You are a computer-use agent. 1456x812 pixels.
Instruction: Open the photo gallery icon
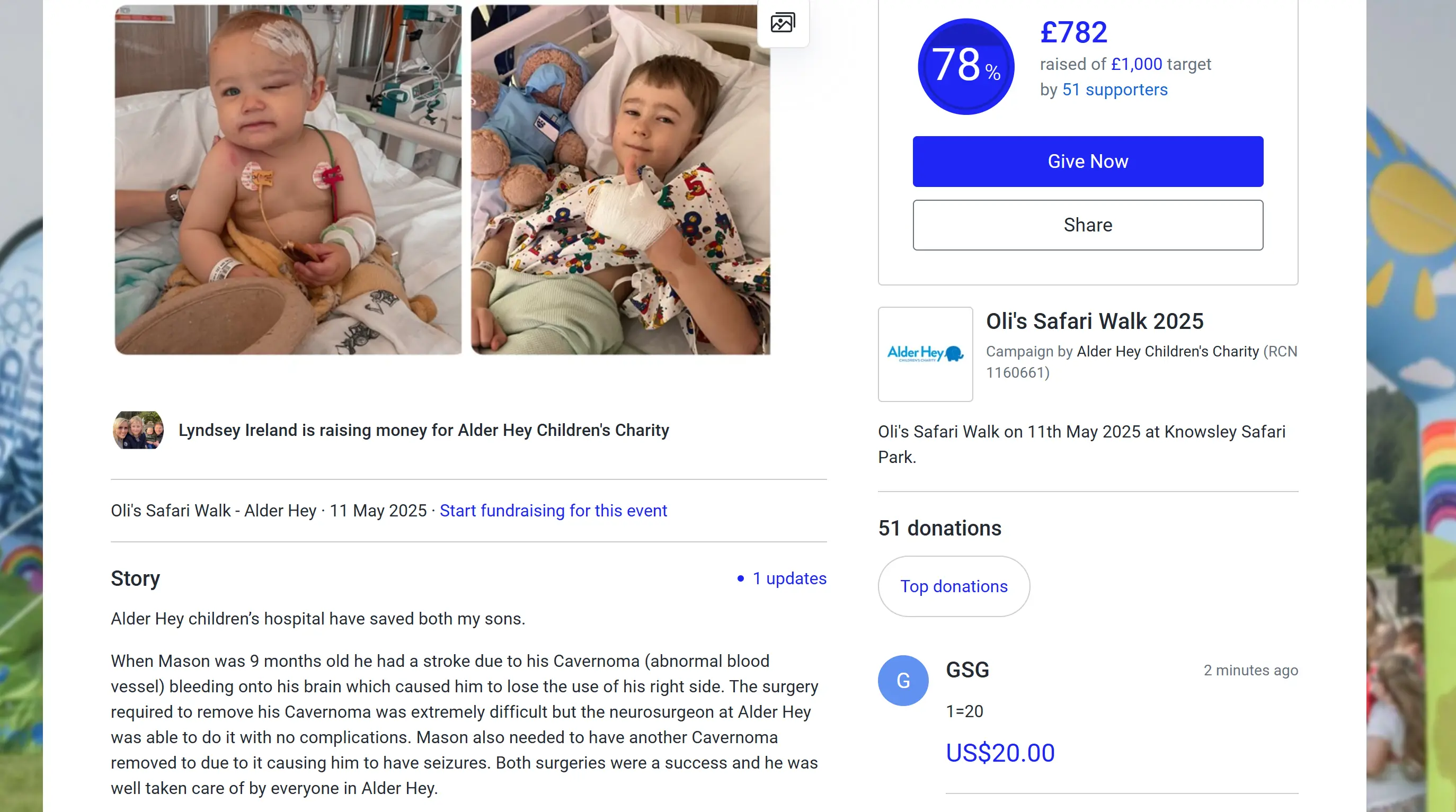tap(783, 23)
